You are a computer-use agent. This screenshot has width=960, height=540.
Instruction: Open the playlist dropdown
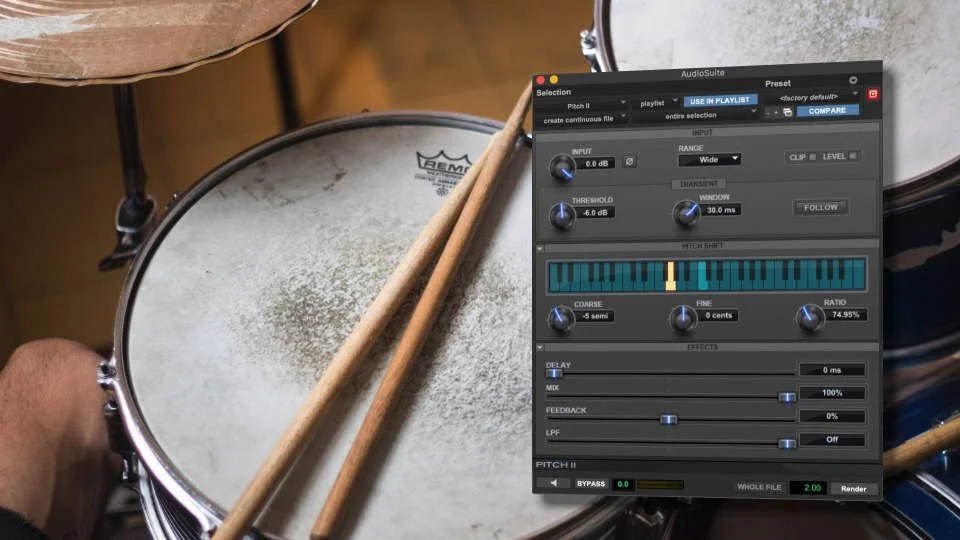point(656,103)
